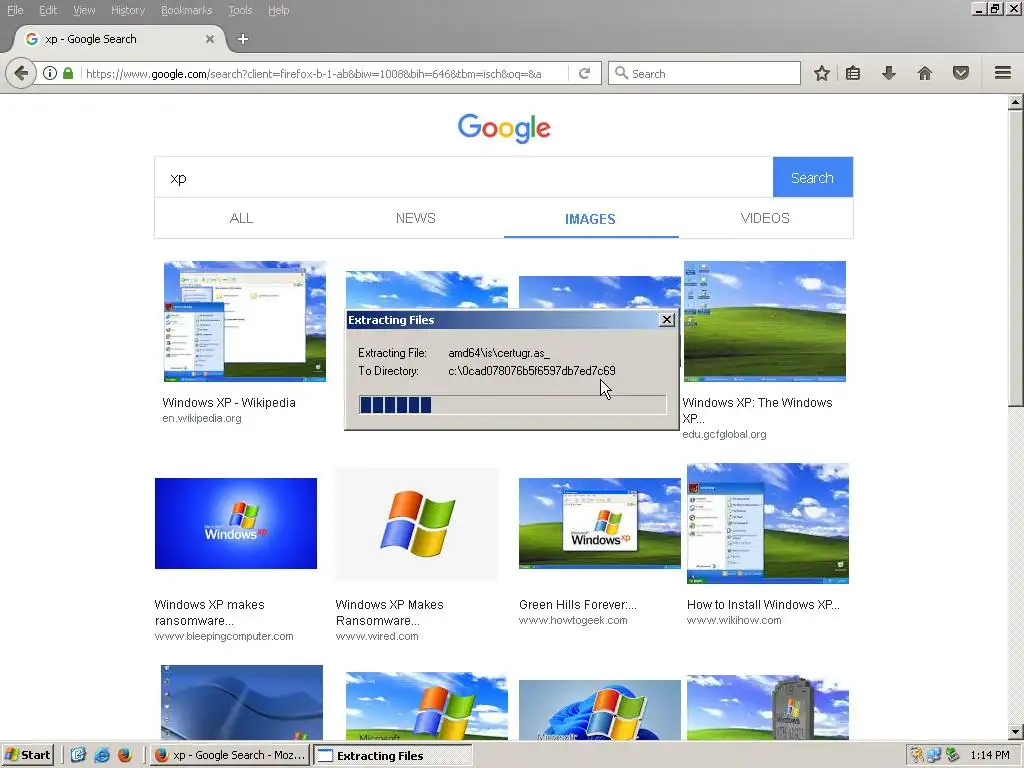Minimize the Firefox window
Viewport: 1024px width, 768px height.
(979, 9)
